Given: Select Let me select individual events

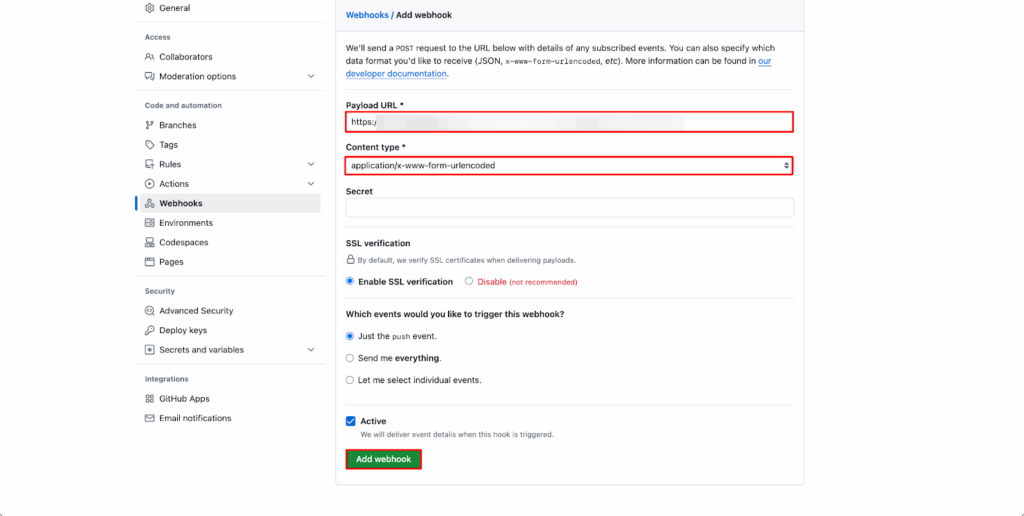Looking at the screenshot, I should (350, 380).
